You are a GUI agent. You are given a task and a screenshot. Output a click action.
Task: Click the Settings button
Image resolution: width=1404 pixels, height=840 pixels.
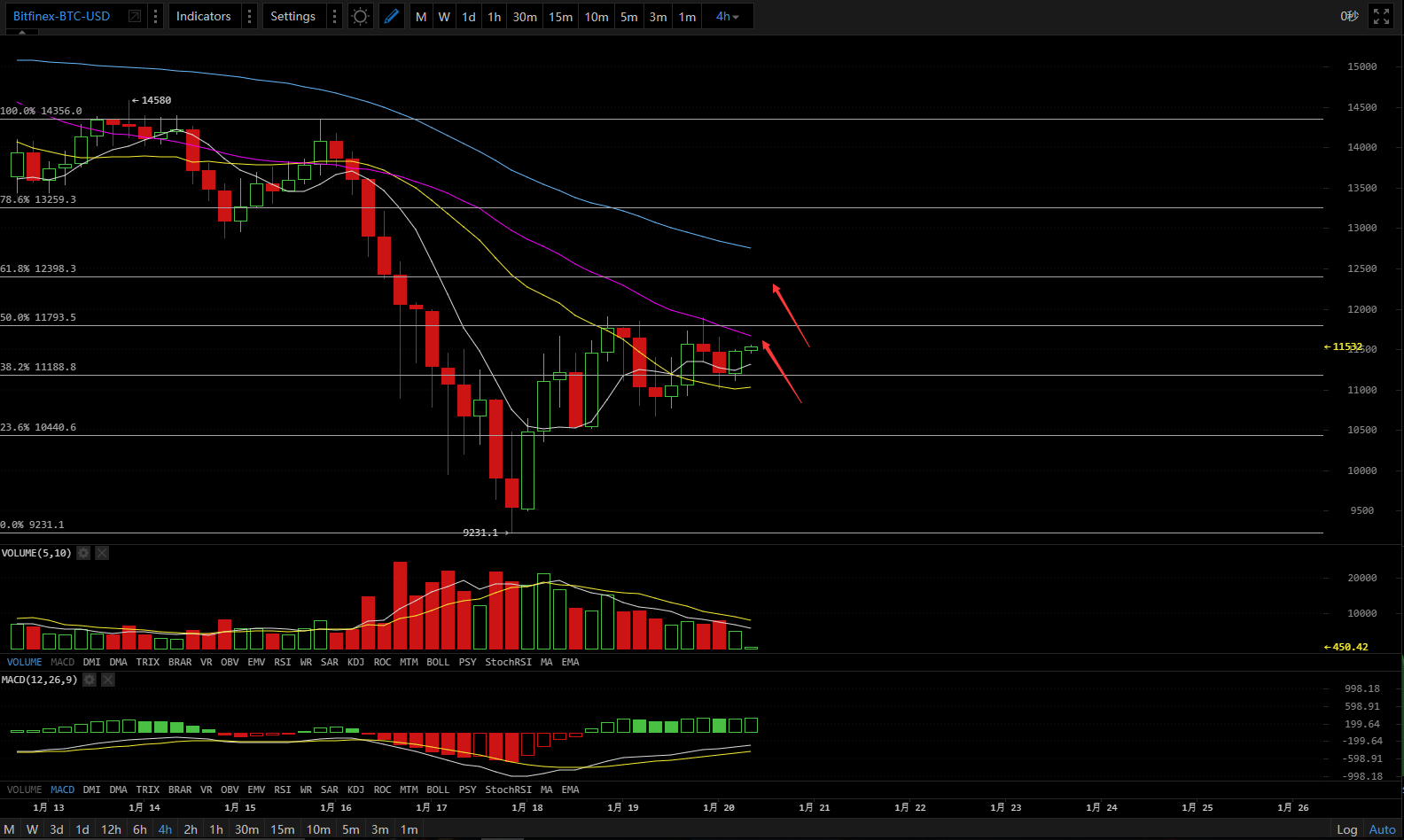pos(292,17)
